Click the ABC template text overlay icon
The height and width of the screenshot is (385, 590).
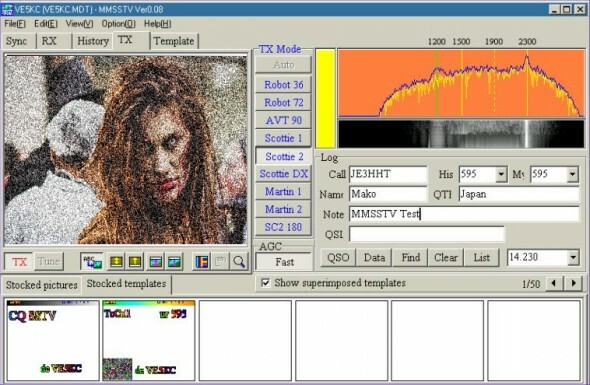(x=92, y=261)
